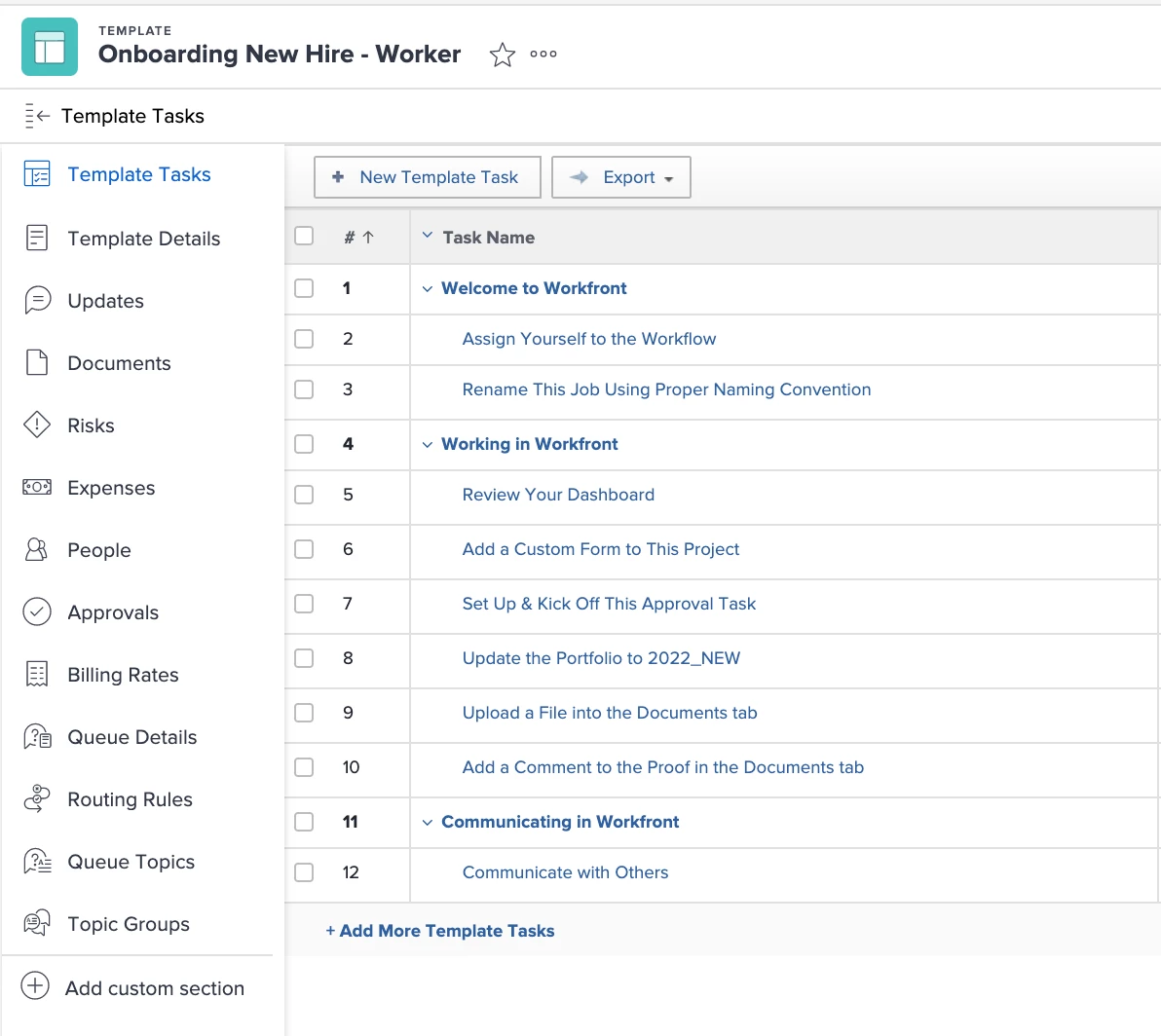Click the Queue Topics icon
The width and height of the screenshot is (1161, 1036).
37,861
